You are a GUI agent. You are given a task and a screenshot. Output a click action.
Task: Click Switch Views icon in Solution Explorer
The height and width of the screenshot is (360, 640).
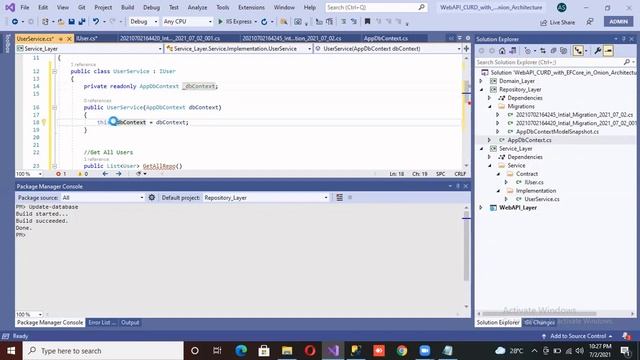pyautogui.click(x=512, y=51)
